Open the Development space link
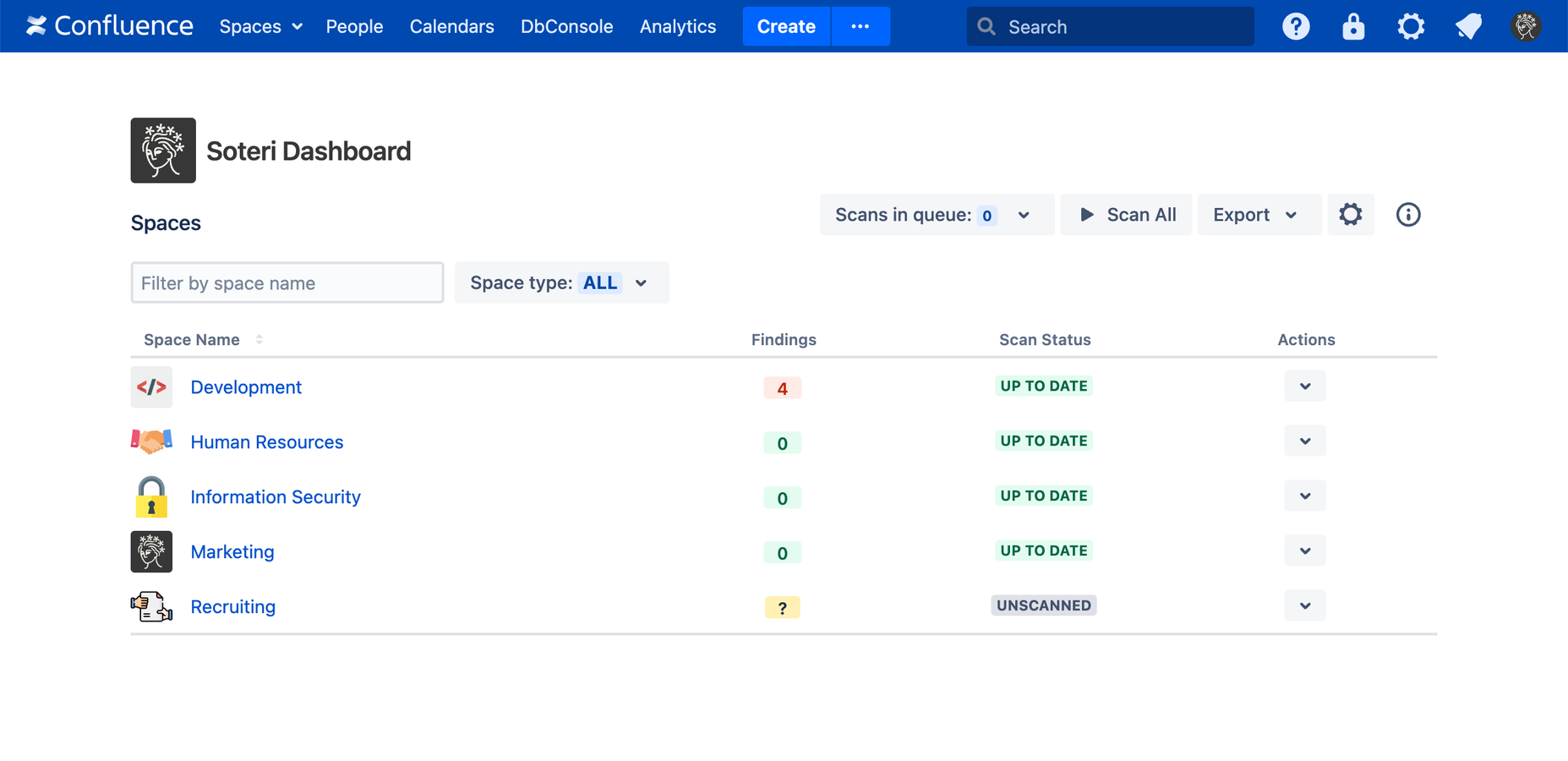The height and width of the screenshot is (761, 1568). pos(246,387)
